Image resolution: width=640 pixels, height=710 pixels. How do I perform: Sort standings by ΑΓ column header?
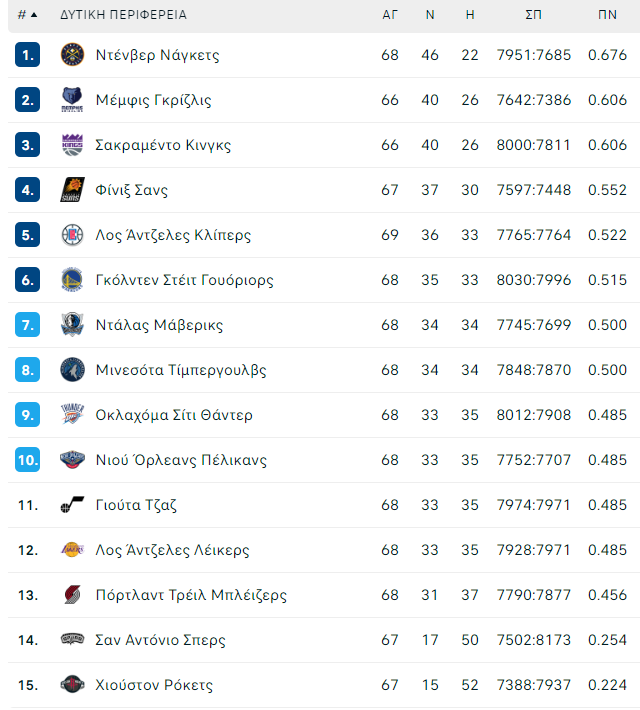390,15
